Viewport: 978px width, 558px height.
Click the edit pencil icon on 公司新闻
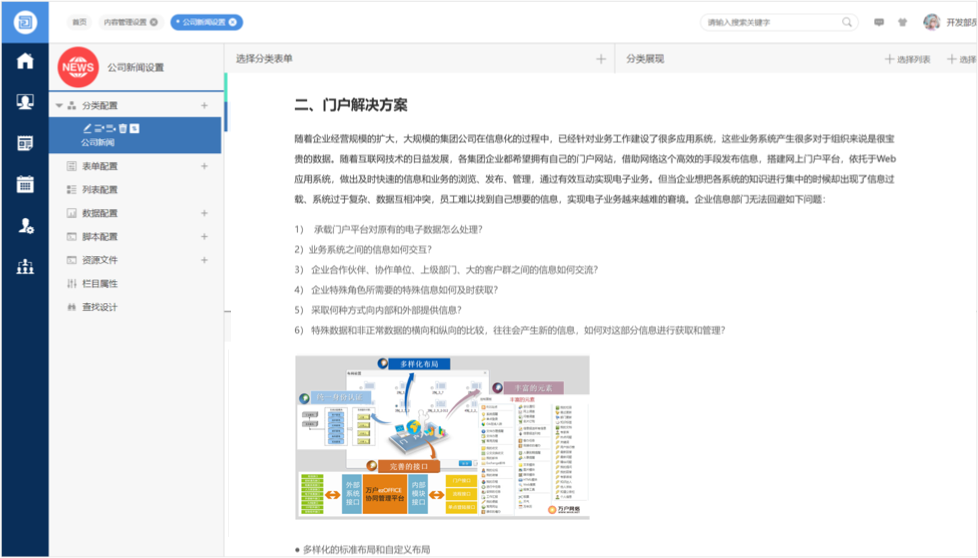pos(87,128)
